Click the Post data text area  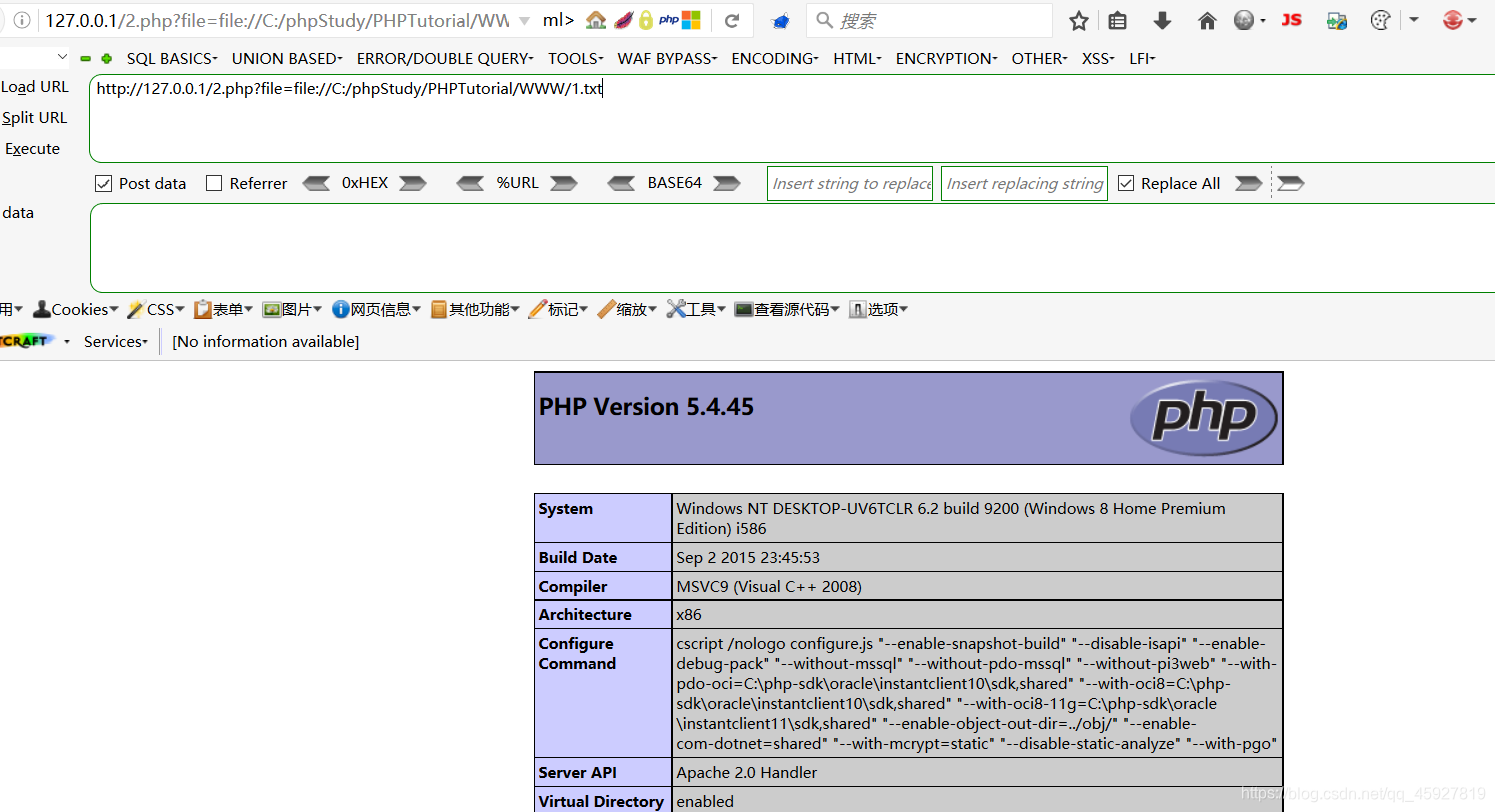[792, 248]
